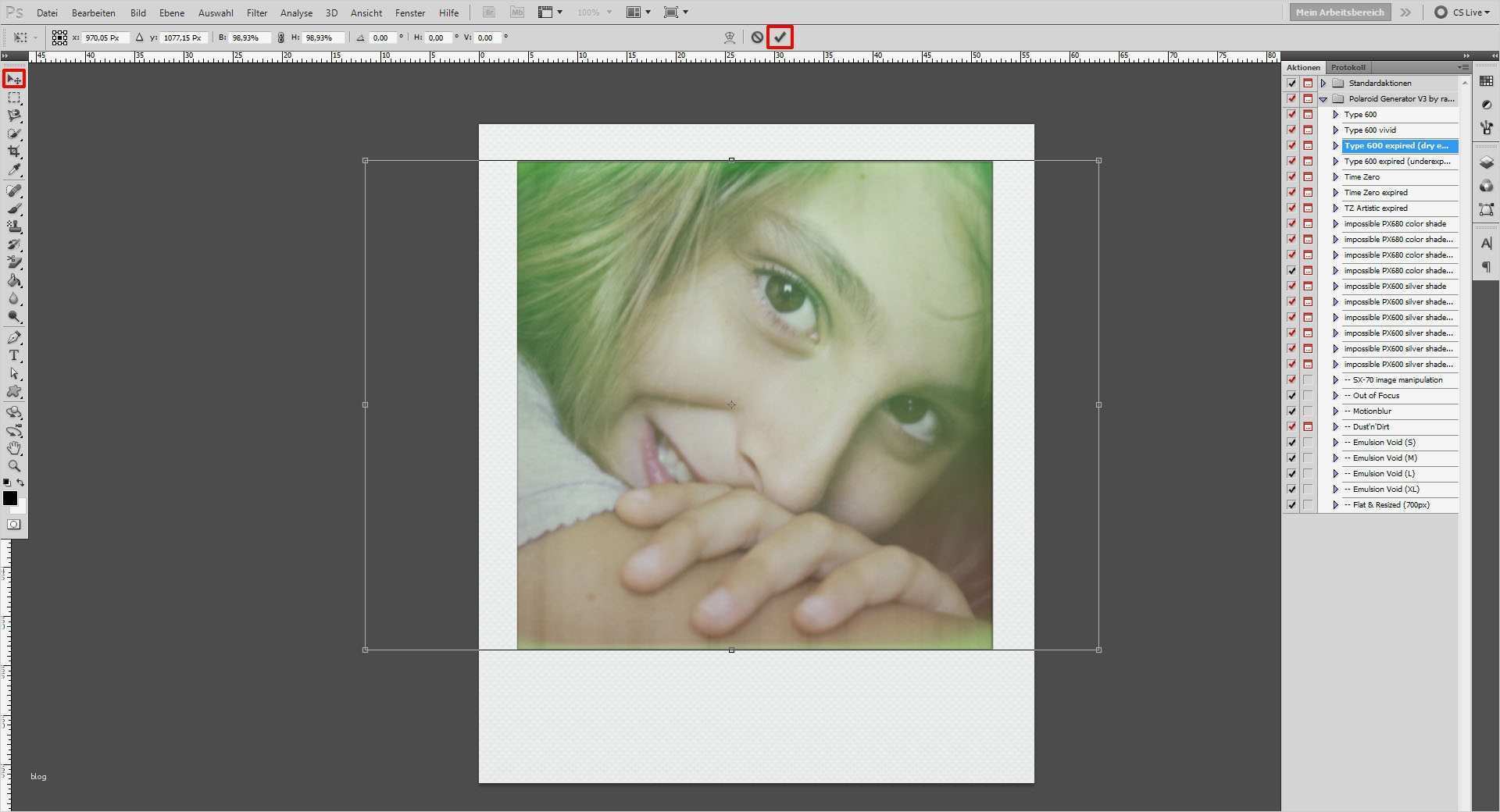This screenshot has height=812, width=1500.
Task: Cancel the transform with the slash icon
Action: pos(757,37)
